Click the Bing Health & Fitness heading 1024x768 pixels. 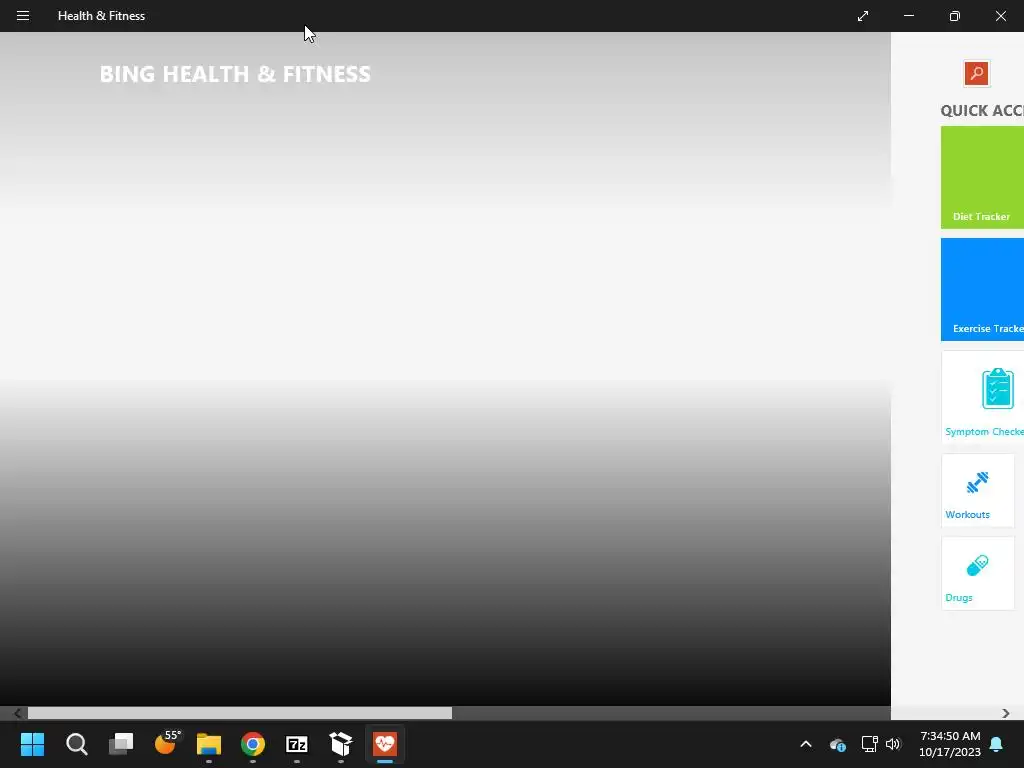pyautogui.click(x=235, y=74)
